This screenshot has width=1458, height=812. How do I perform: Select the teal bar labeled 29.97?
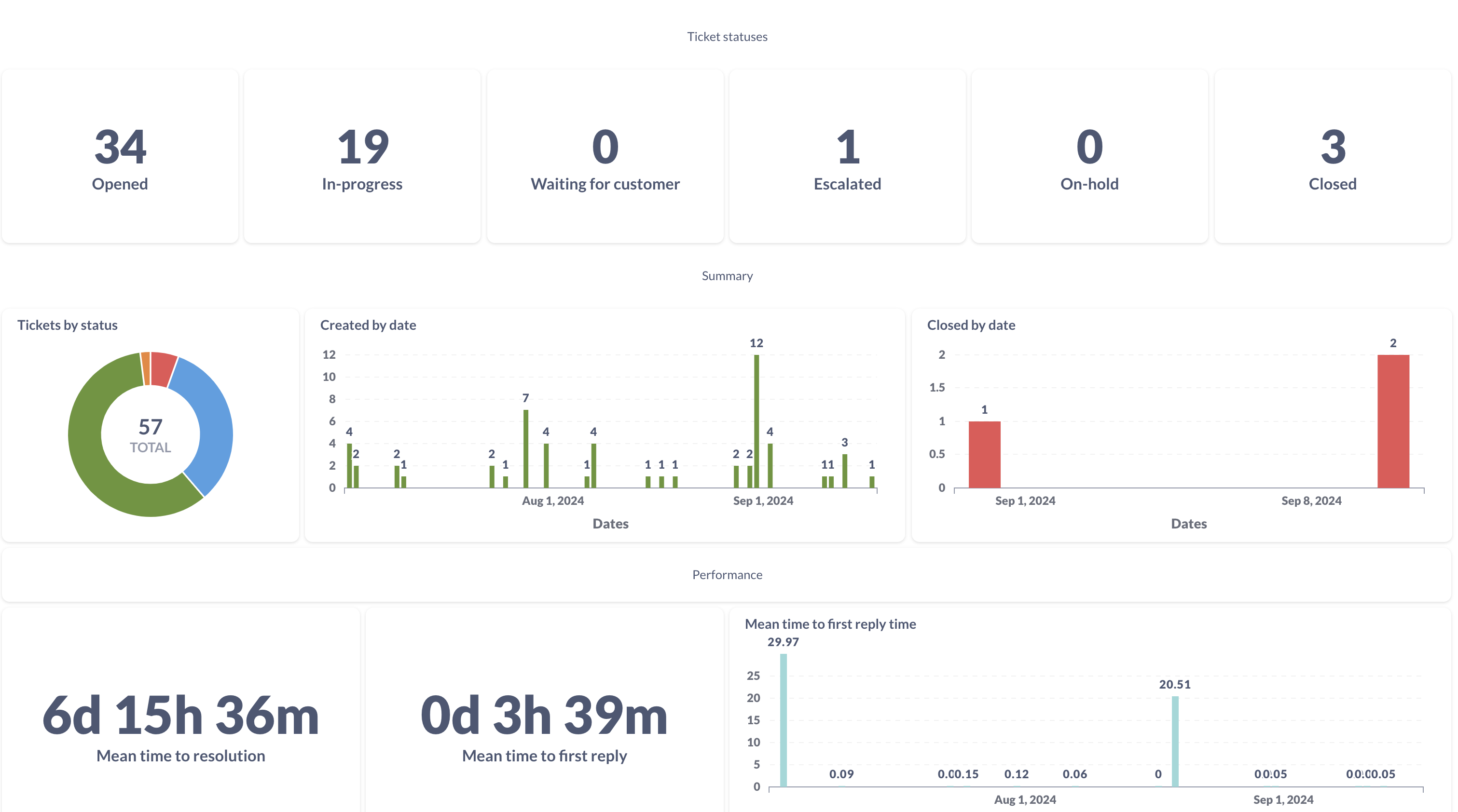coord(784,720)
